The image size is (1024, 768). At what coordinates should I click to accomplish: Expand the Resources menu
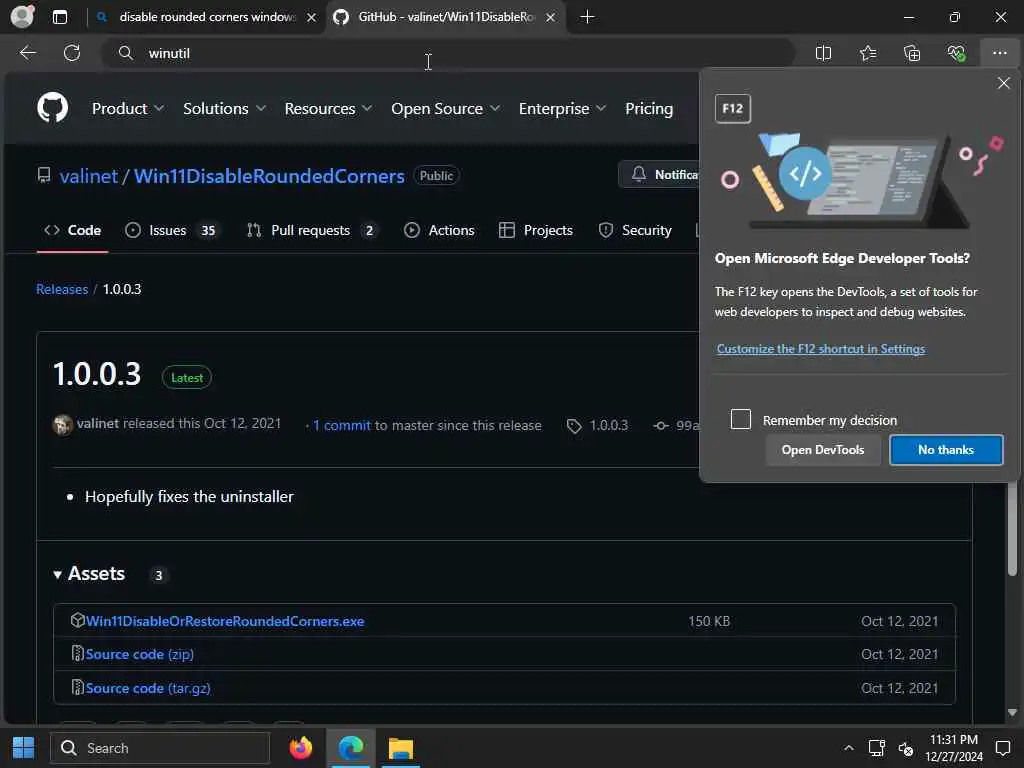pyautogui.click(x=328, y=108)
